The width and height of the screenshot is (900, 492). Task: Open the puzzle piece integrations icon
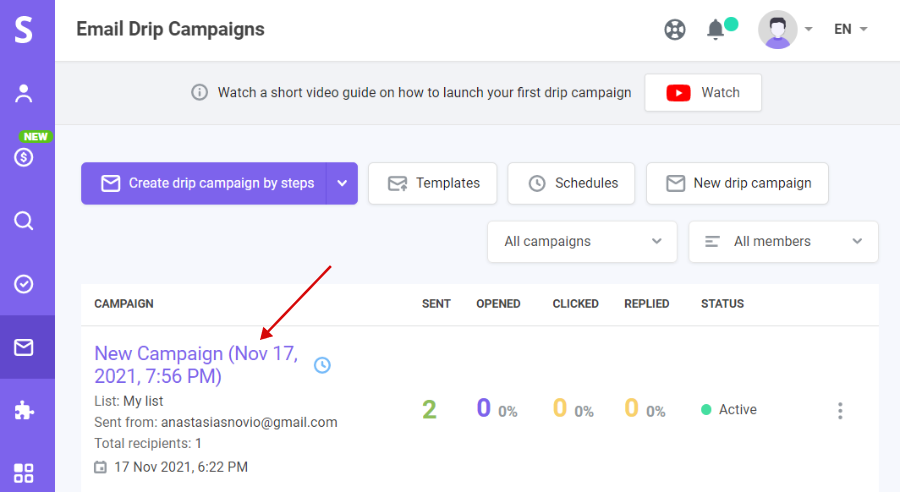pos(24,410)
